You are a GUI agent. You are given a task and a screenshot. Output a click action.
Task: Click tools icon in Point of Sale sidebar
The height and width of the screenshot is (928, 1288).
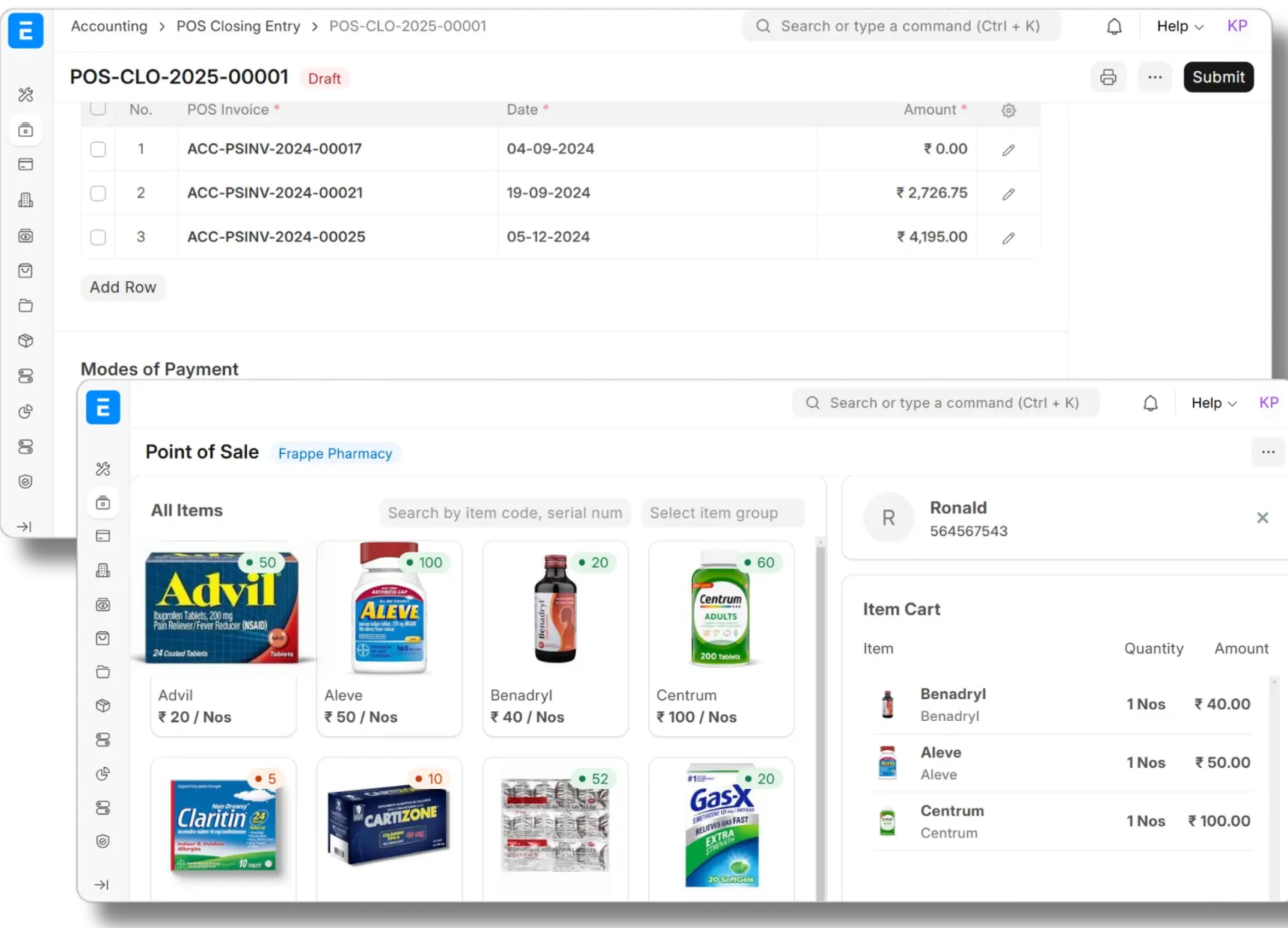click(x=103, y=469)
